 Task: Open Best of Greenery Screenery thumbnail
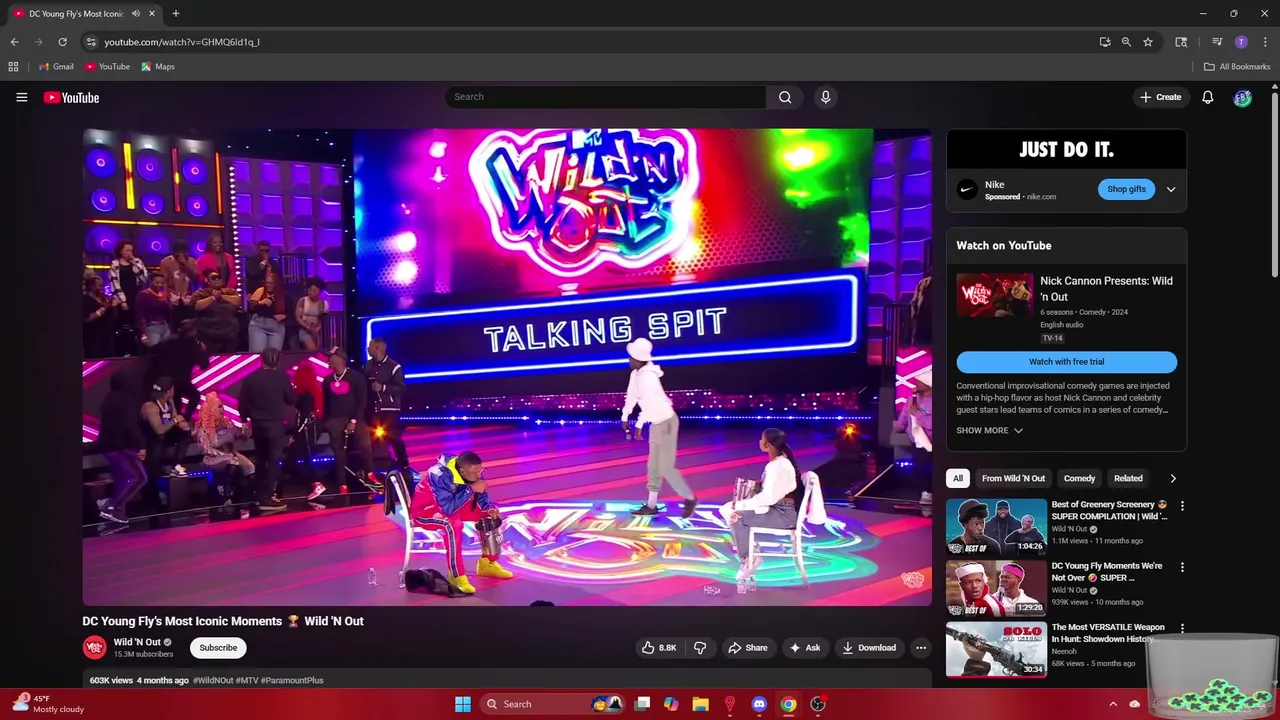pos(996,526)
